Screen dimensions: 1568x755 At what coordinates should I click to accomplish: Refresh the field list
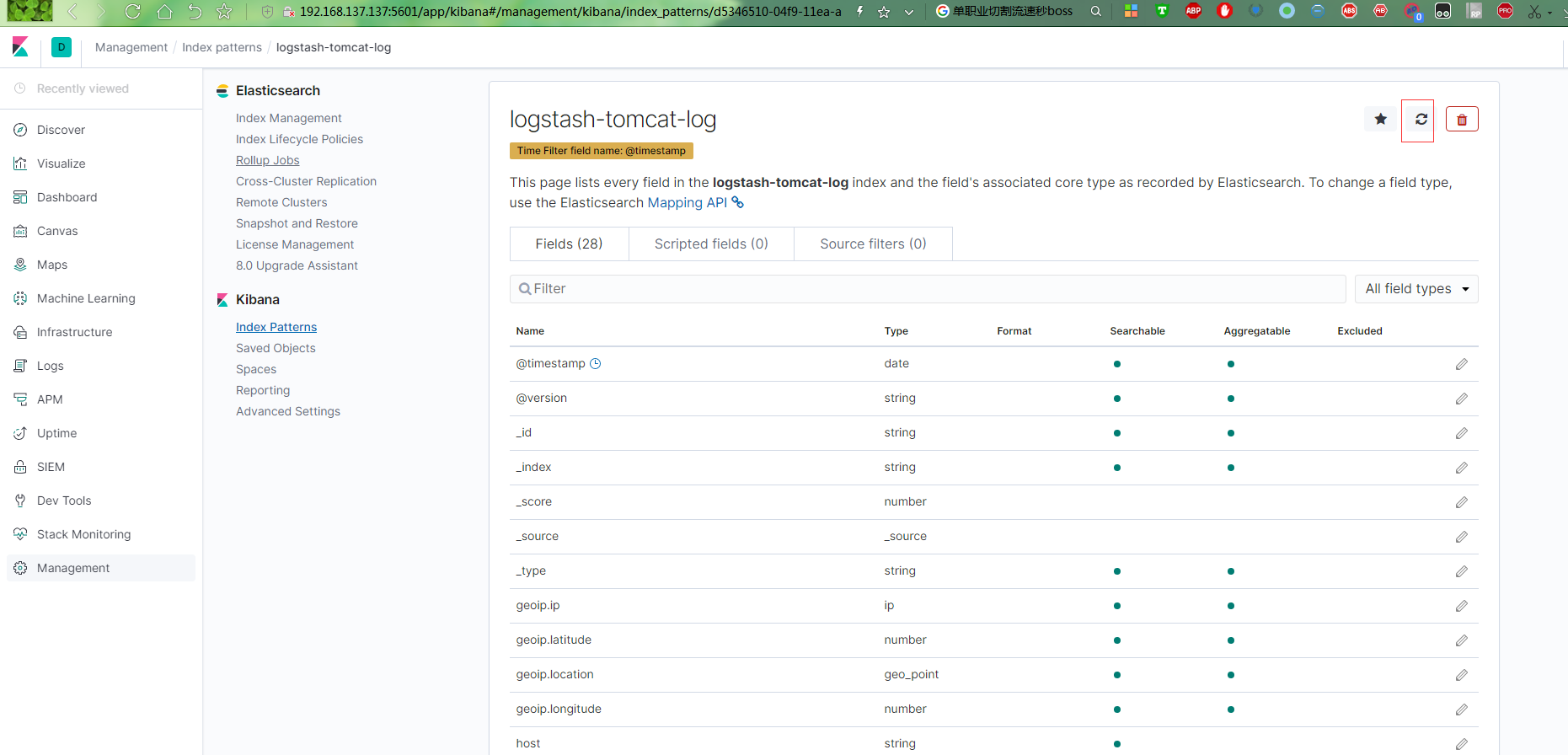point(1421,119)
